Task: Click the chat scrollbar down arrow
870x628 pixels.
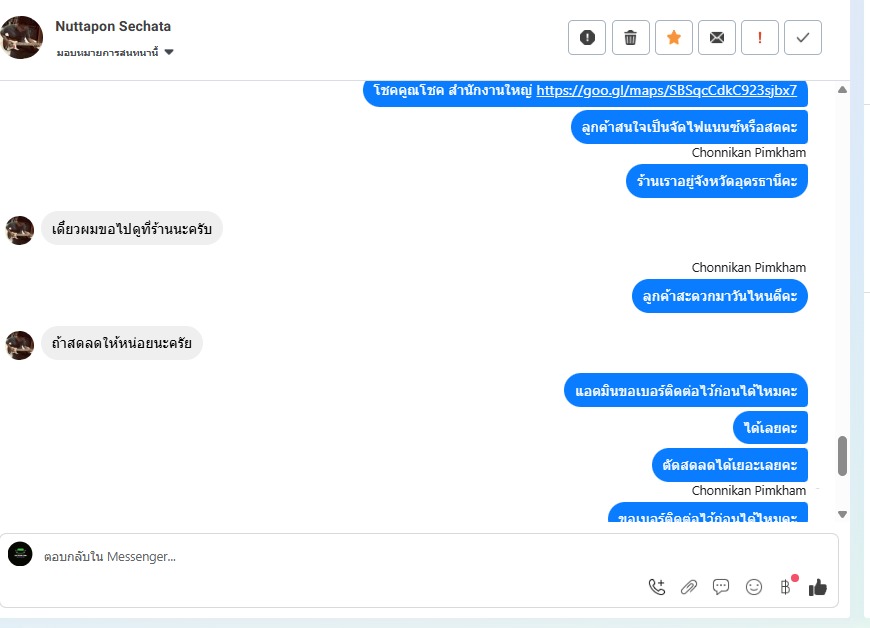Action: tap(842, 514)
